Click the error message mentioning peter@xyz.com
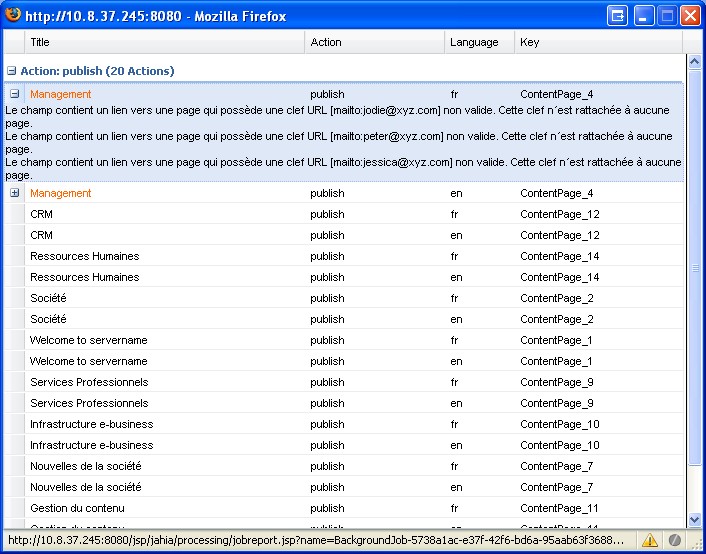 [339, 142]
